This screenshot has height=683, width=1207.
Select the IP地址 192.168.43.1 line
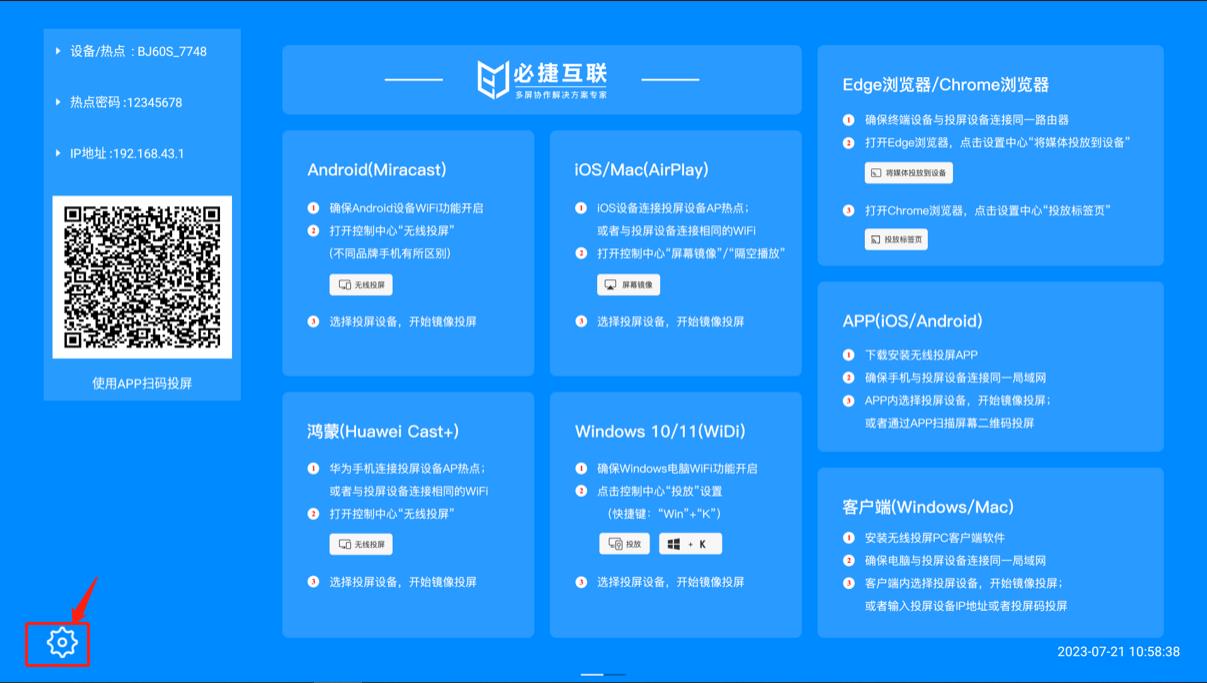120,153
